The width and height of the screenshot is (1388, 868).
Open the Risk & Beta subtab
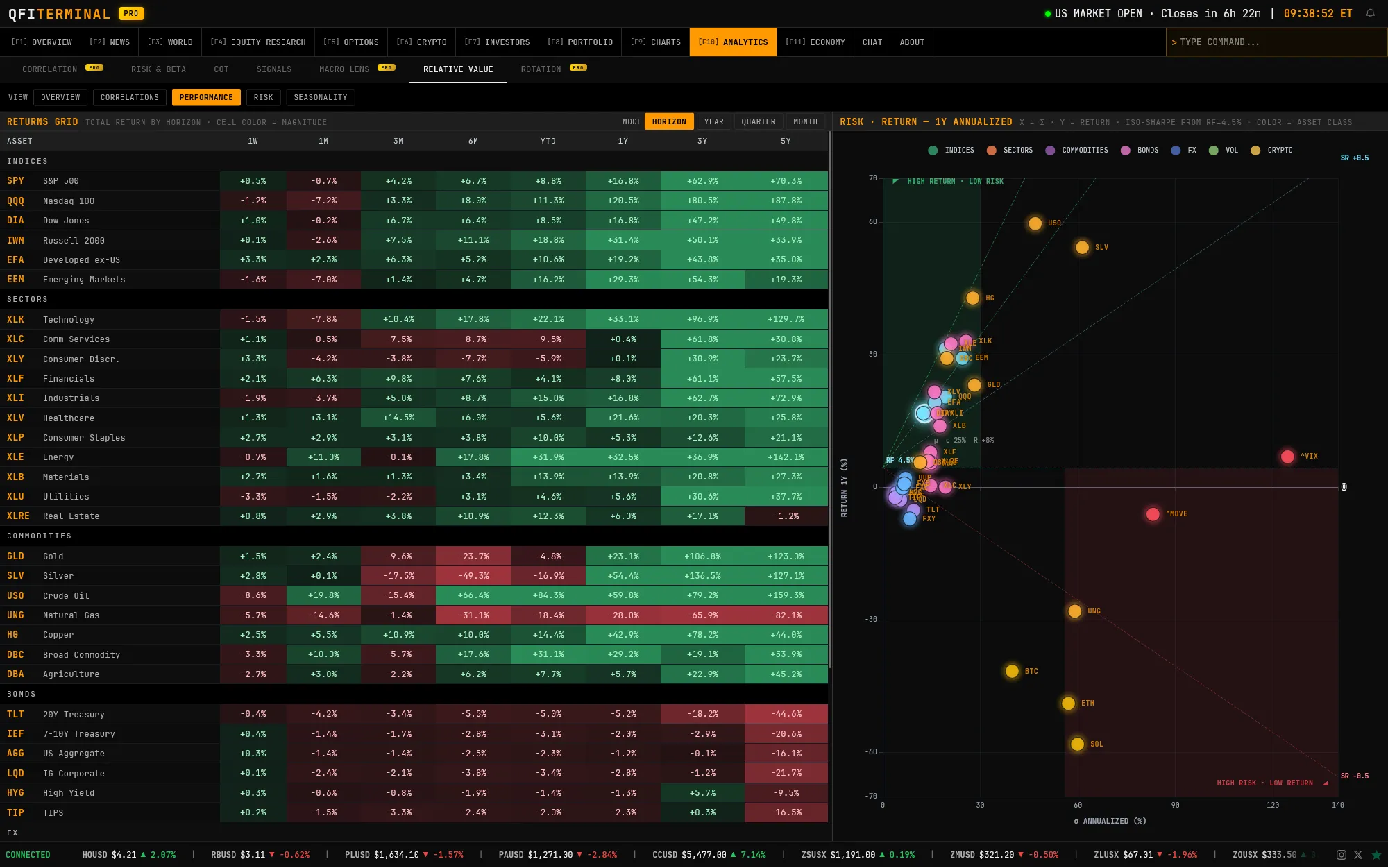[x=158, y=69]
